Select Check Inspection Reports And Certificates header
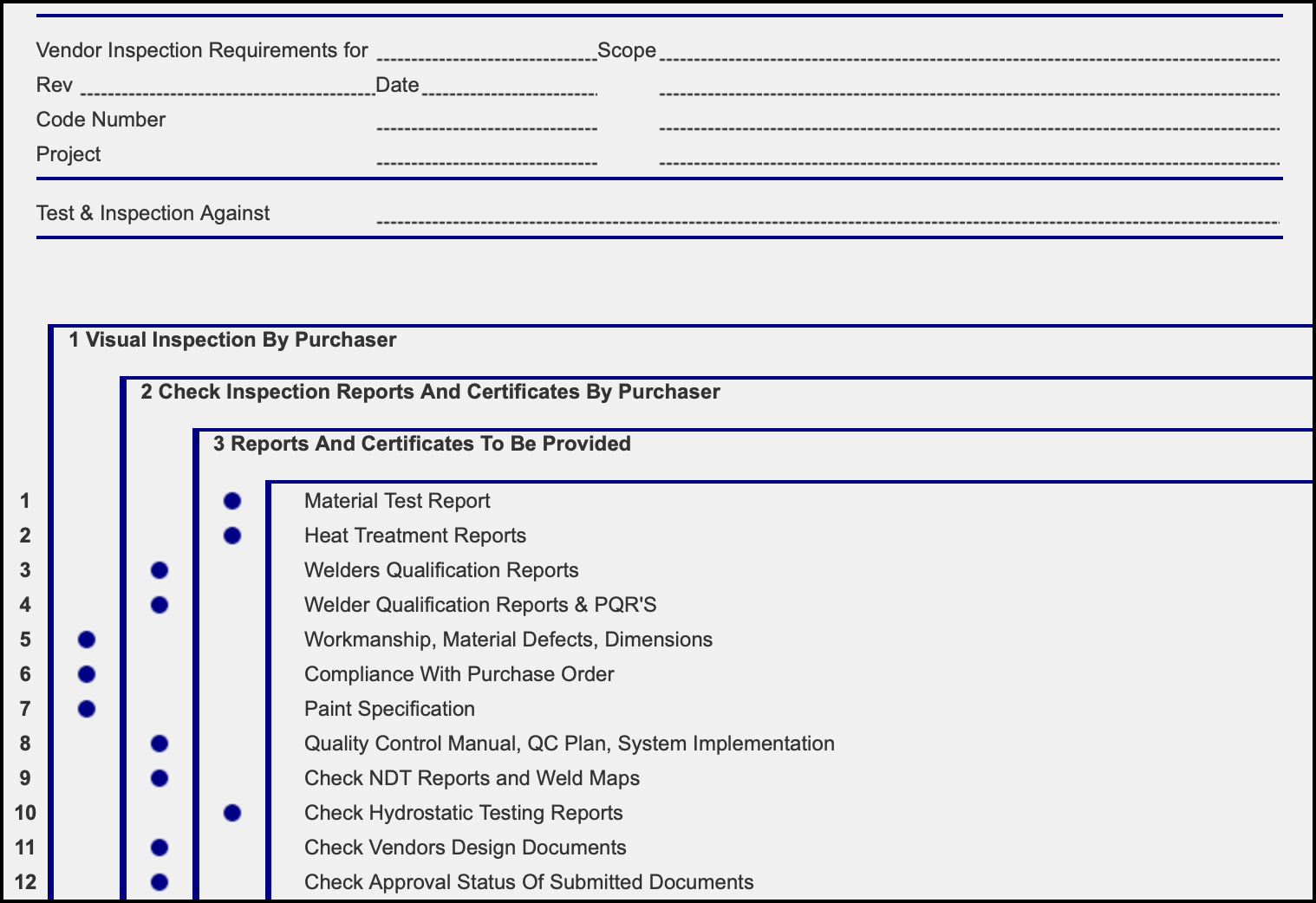Image resolution: width=1316 pixels, height=903 pixels. [430, 392]
